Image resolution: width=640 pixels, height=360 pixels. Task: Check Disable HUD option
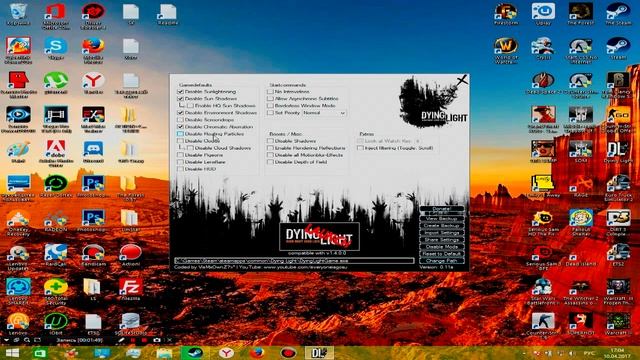tap(180, 169)
